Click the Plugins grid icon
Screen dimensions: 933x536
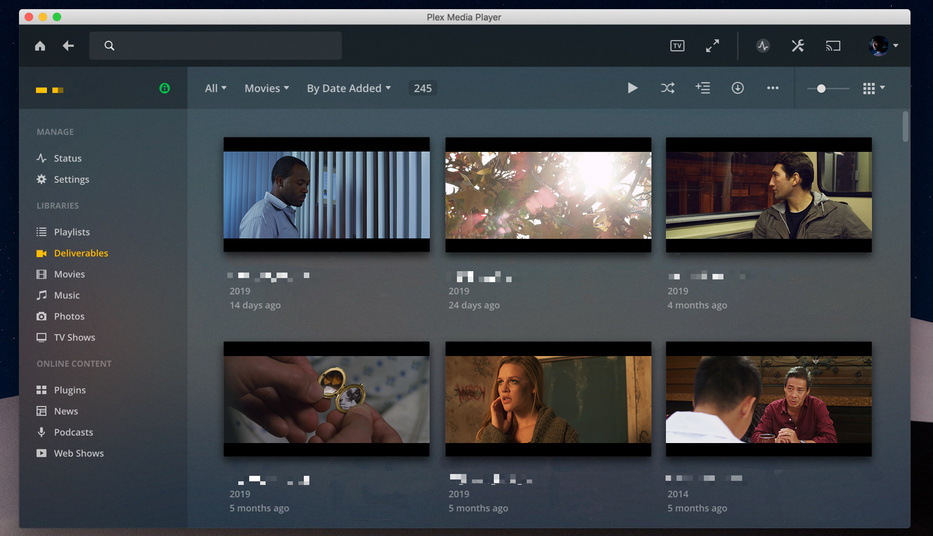coord(41,390)
